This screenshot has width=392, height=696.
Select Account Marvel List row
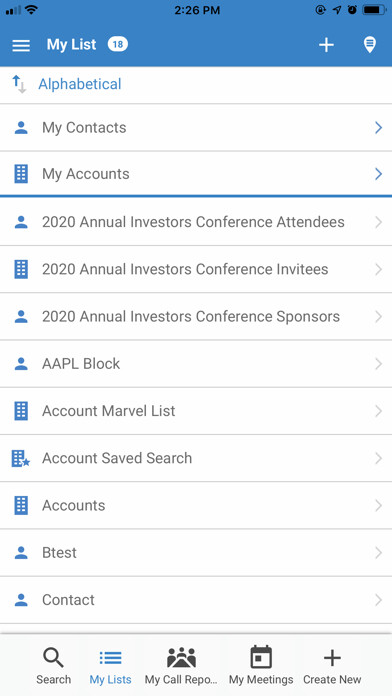pos(196,411)
